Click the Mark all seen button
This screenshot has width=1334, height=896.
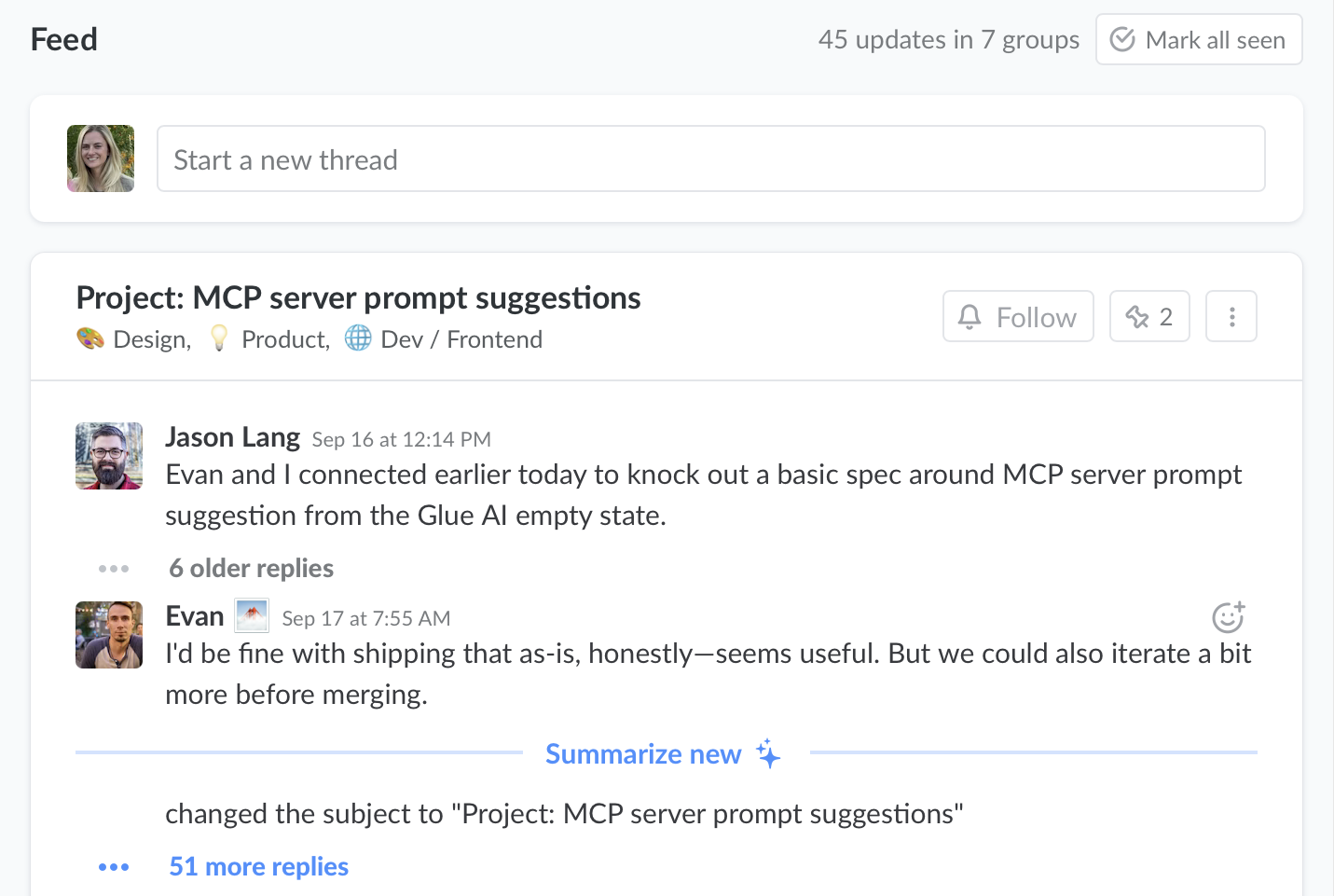click(1198, 40)
